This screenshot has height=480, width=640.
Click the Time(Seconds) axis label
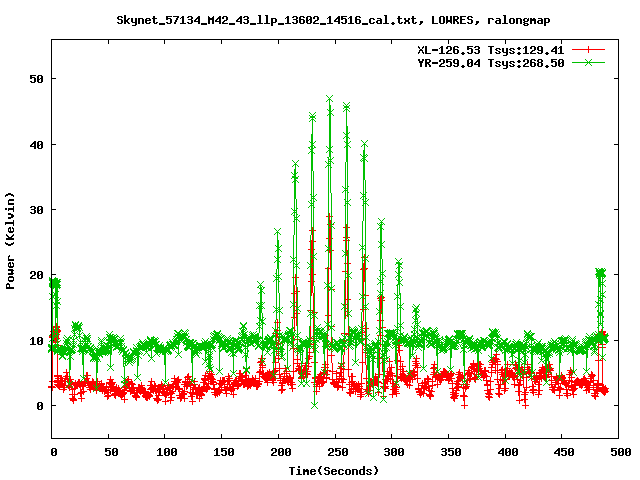click(x=334, y=471)
